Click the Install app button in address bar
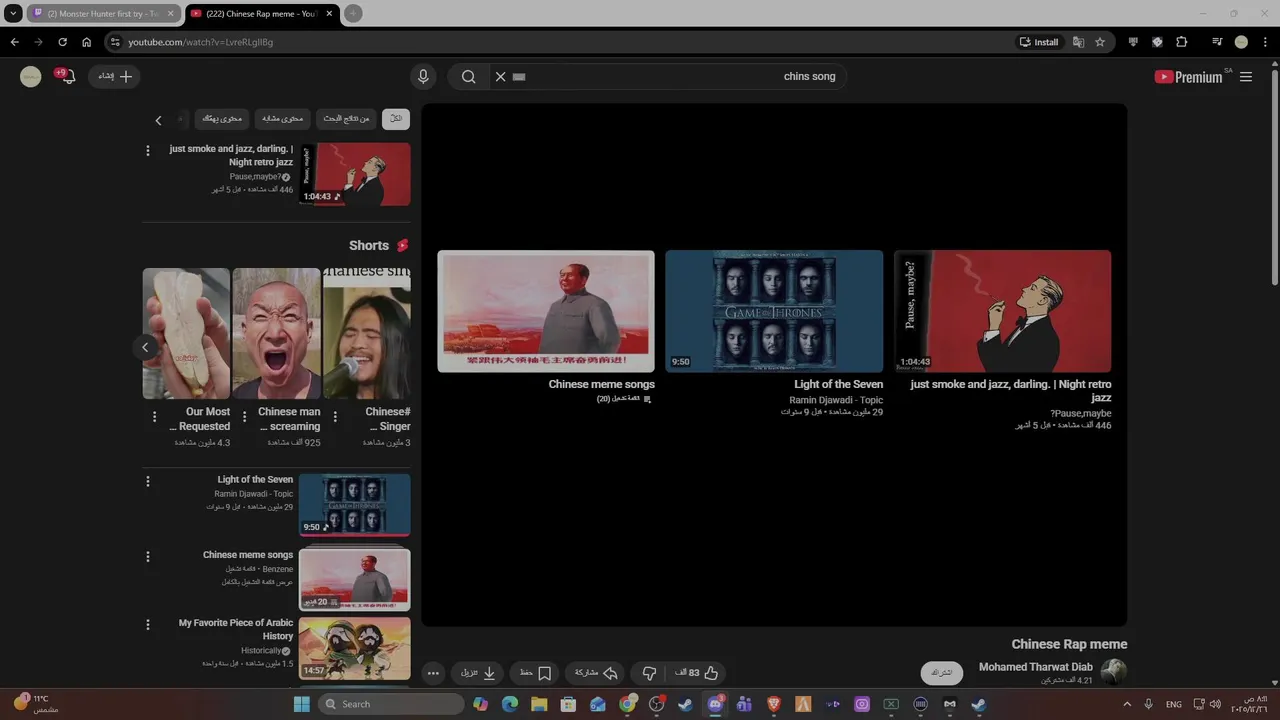Image resolution: width=1280 pixels, height=720 pixels. click(1039, 42)
